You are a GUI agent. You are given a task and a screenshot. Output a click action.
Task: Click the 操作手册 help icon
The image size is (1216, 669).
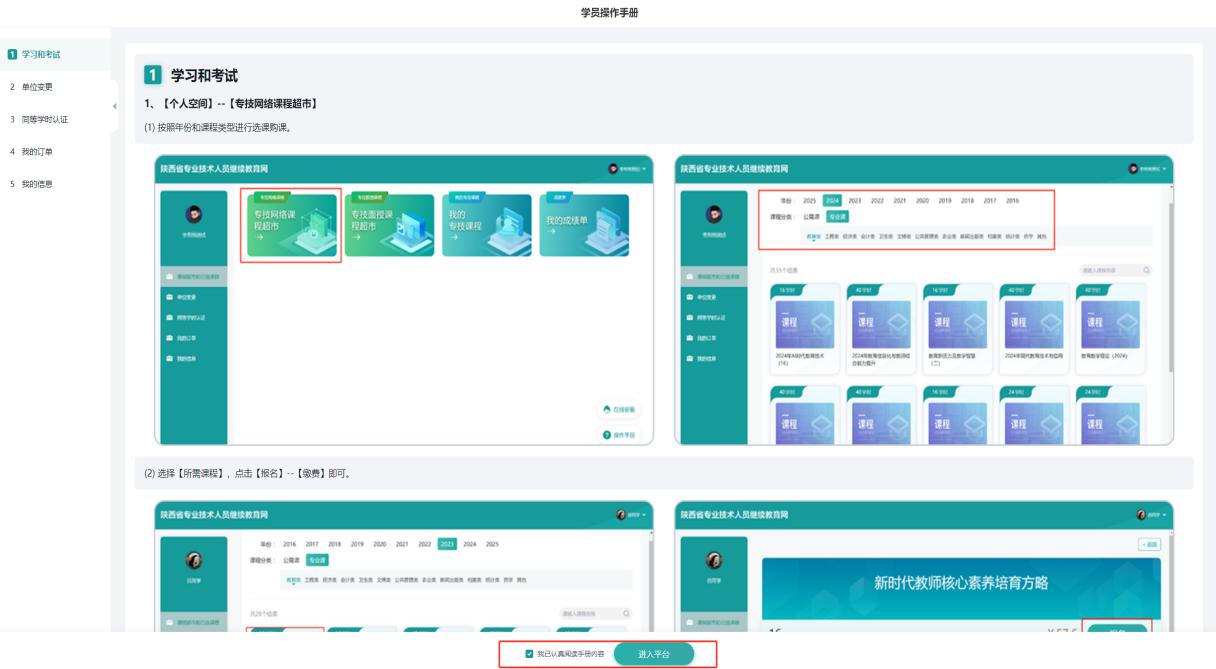(x=606, y=435)
